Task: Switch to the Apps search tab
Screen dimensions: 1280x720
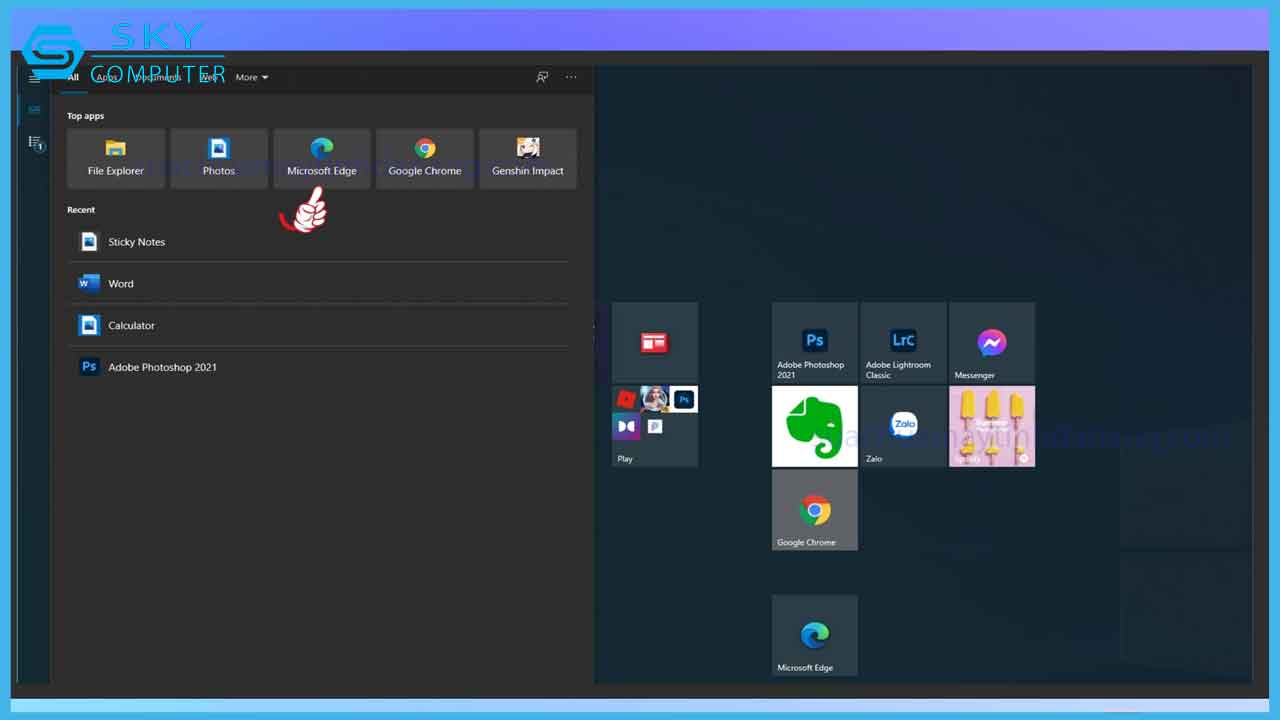Action: point(107,77)
